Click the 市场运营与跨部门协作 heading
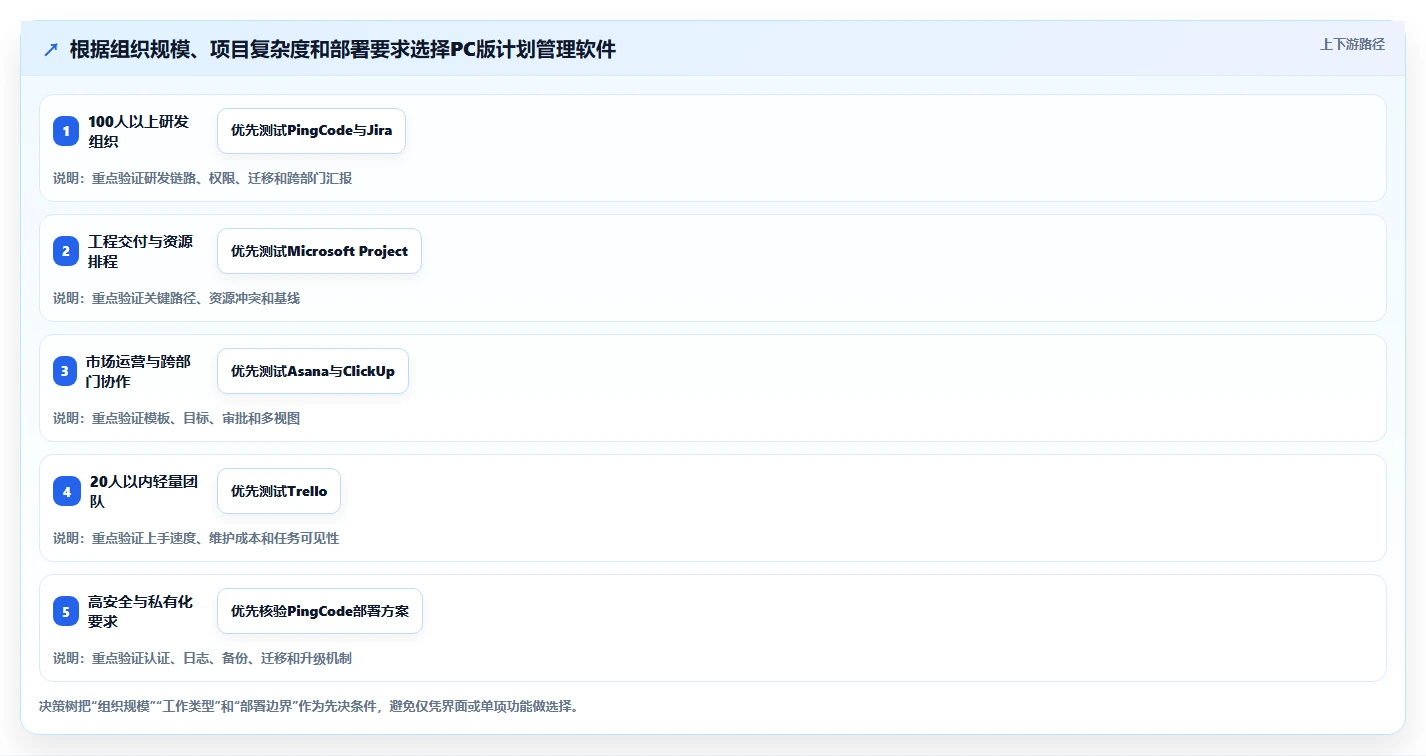Image resolution: width=1426 pixels, height=756 pixels. tap(138, 371)
